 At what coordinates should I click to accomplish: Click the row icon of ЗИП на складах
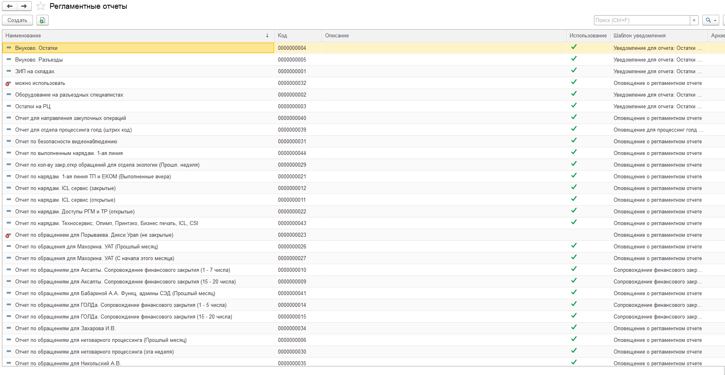(9, 71)
